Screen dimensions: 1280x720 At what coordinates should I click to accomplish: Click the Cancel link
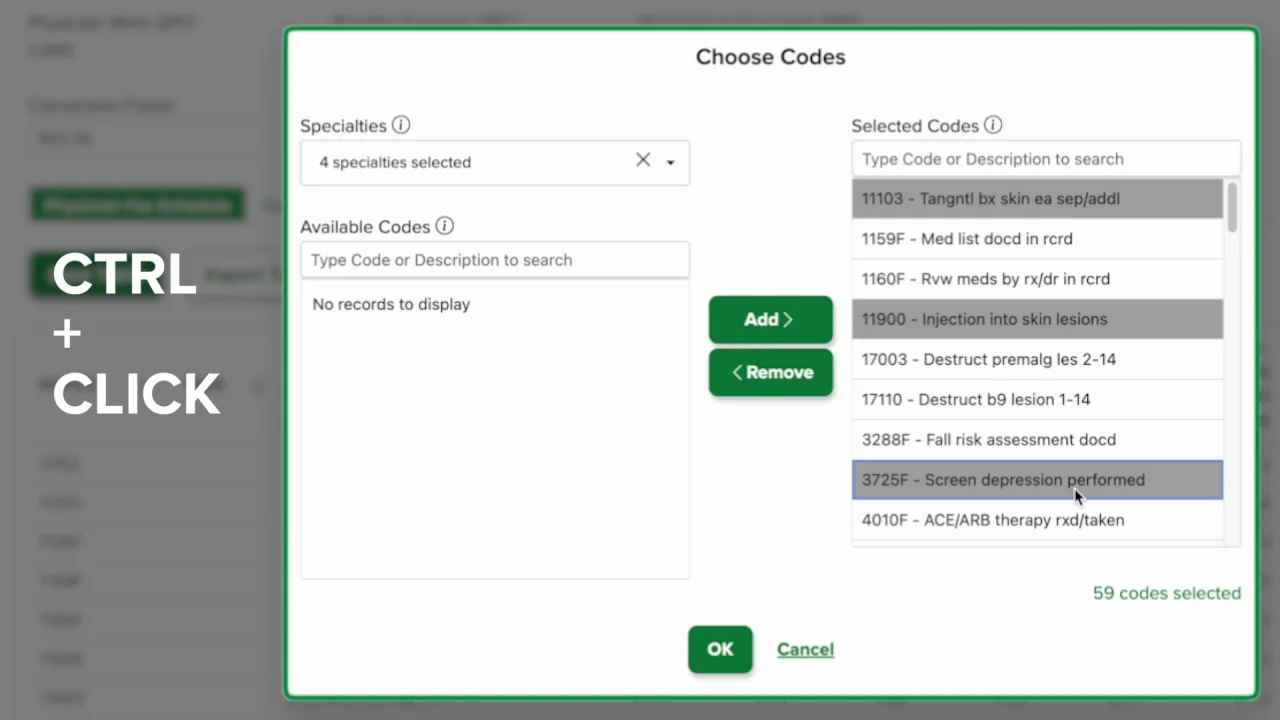coord(805,649)
